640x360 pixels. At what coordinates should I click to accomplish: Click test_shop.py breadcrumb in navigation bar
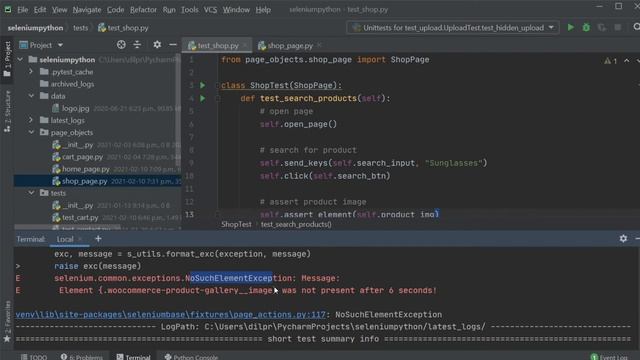tap(123, 28)
